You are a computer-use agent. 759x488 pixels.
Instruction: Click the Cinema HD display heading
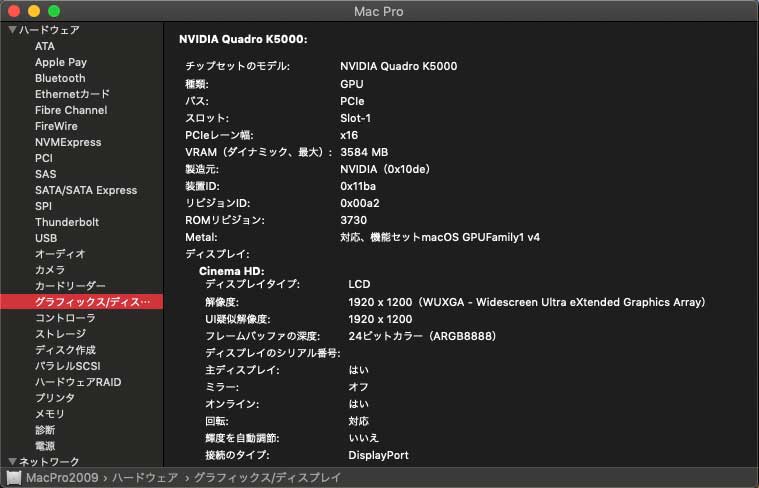coord(231,271)
